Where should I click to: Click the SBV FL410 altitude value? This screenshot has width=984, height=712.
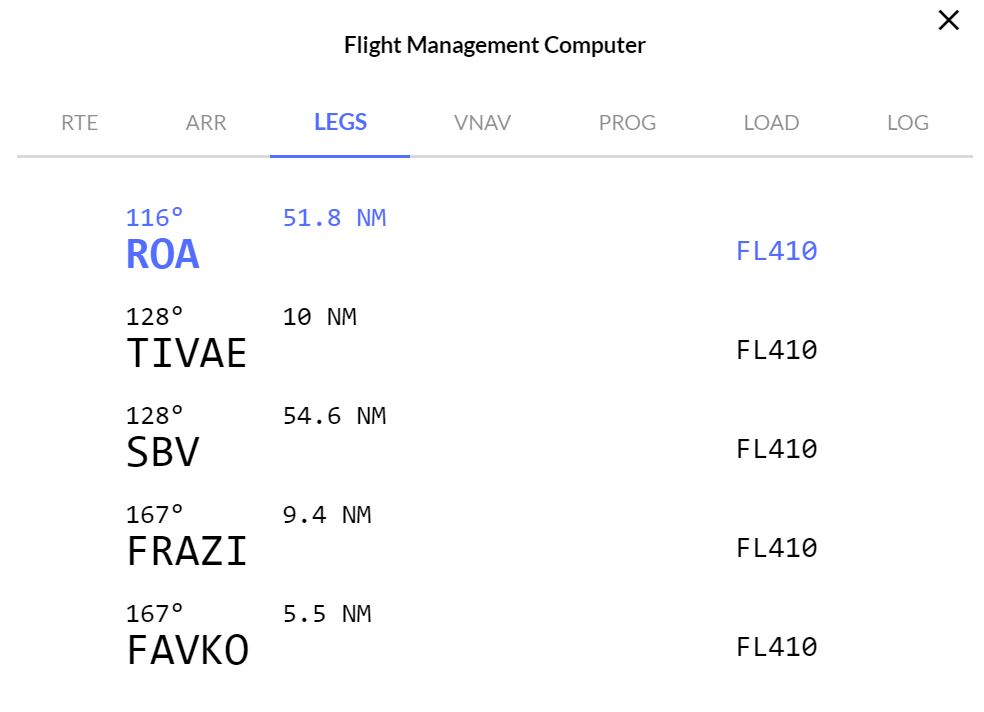(776, 449)
